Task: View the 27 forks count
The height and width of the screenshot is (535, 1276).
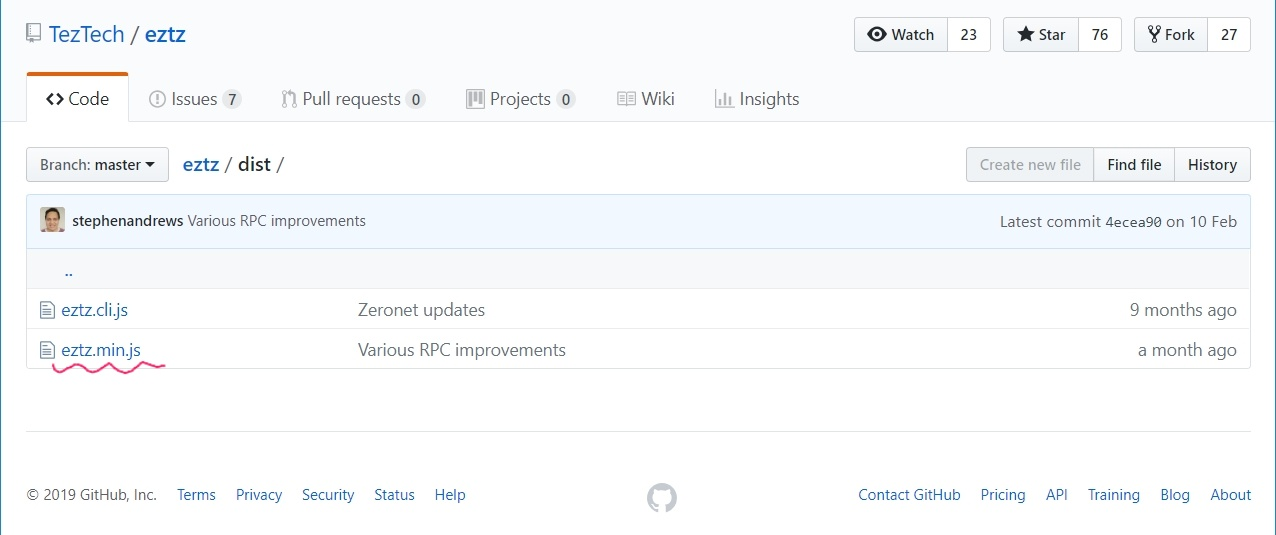Action: point(1229,34)
